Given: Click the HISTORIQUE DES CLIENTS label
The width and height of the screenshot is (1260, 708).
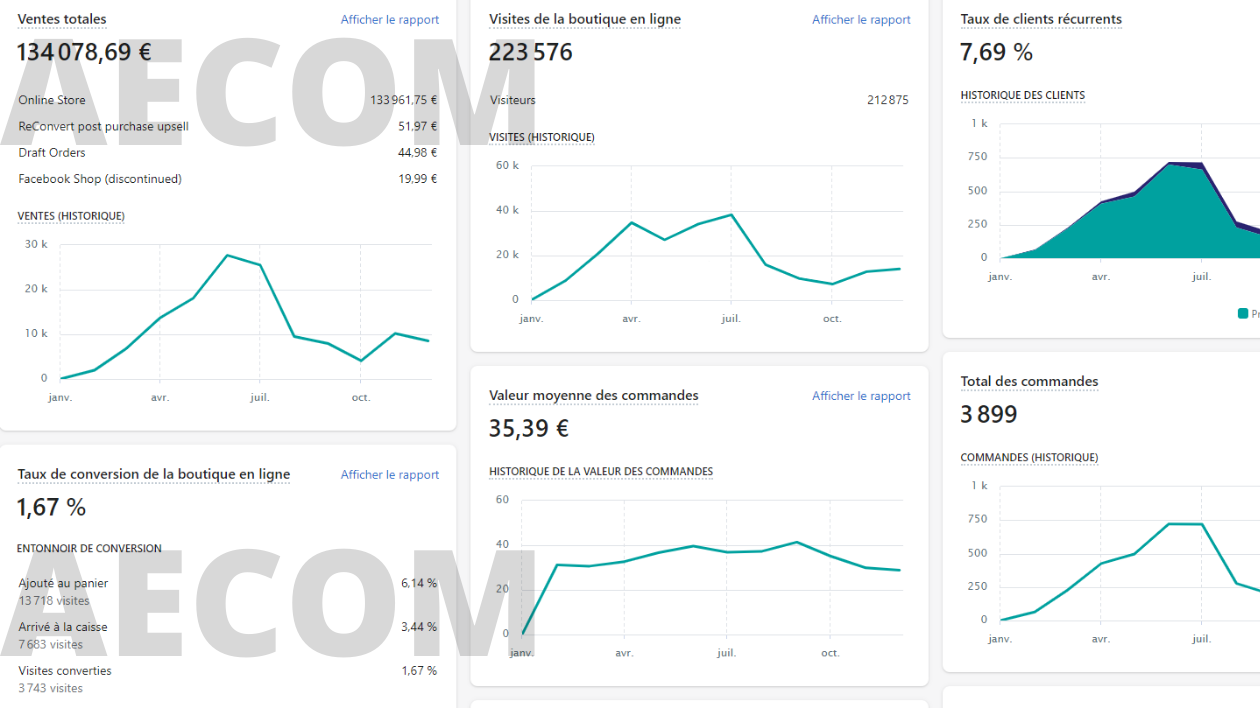Looking at the screenshot, I should click(x=1023, y=95).
